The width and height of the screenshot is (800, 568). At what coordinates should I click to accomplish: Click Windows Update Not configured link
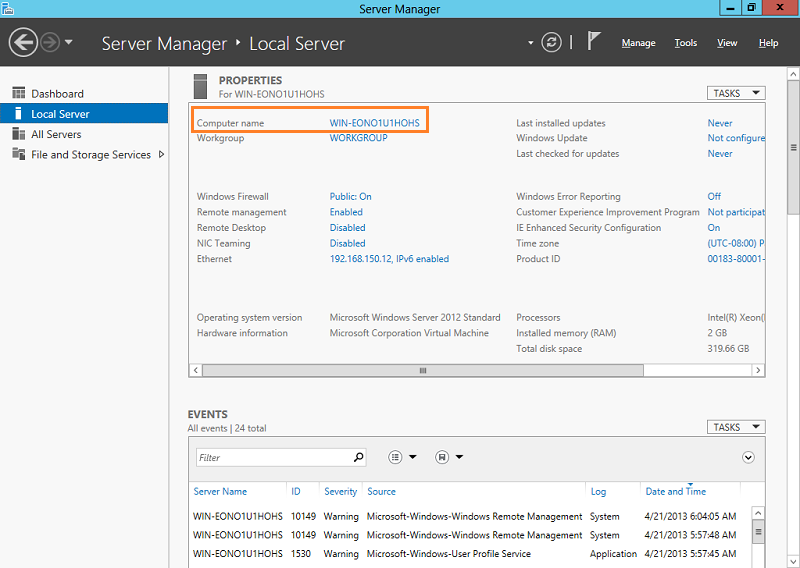pos(736,138)
